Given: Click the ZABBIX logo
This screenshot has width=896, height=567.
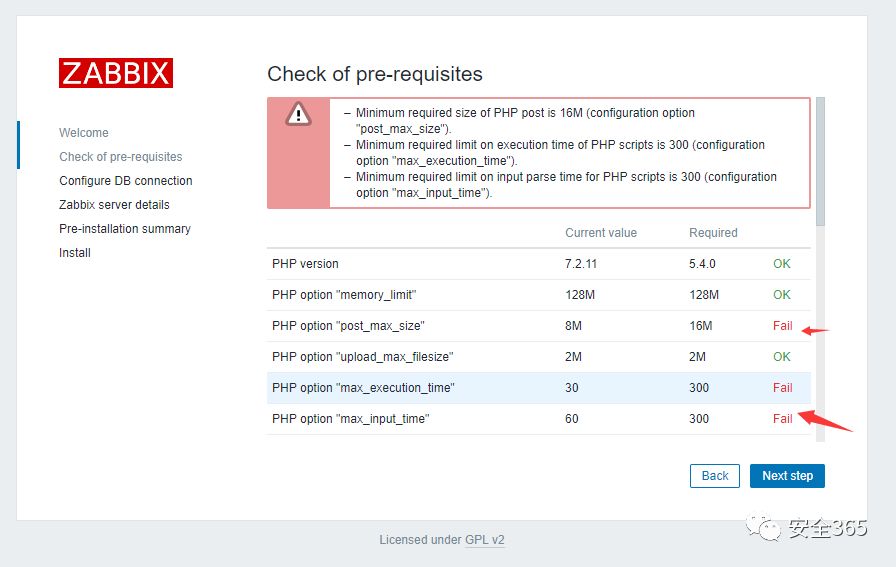Looking at the screenshot, I should pos(116,73).
